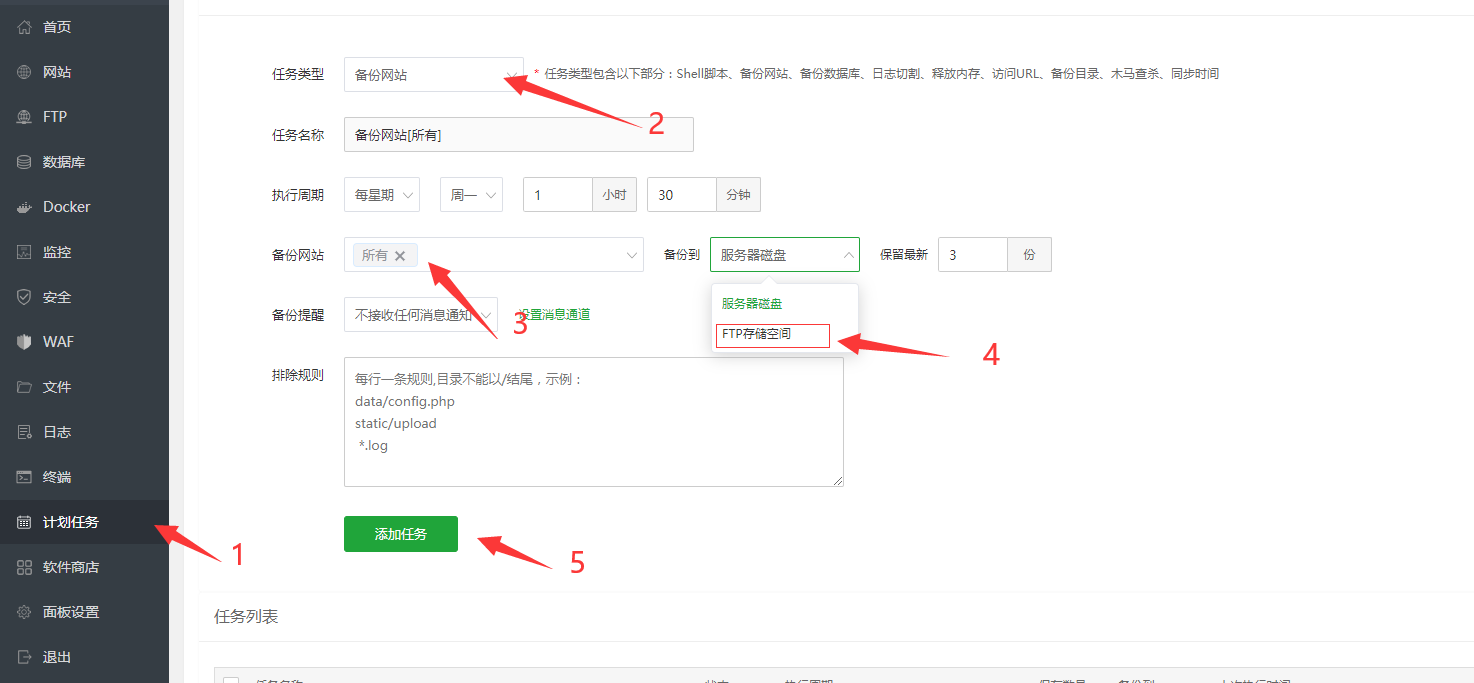Image resolution: width=1474 pixels, height=683 pixels.
Task: Select FTP存储空间 from the dropdown list
Action: 772,335
